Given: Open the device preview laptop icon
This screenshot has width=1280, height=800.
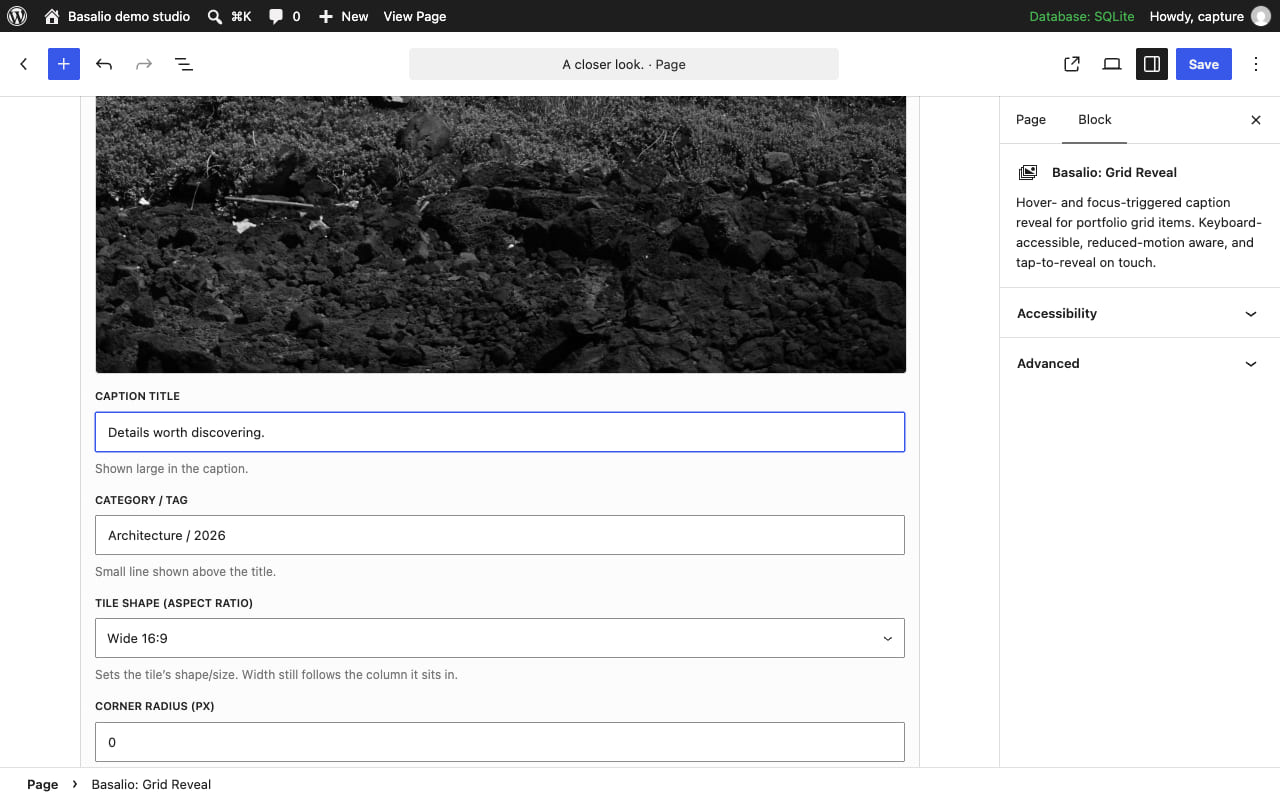Looking at the screenshot, I should [1112, 64].
